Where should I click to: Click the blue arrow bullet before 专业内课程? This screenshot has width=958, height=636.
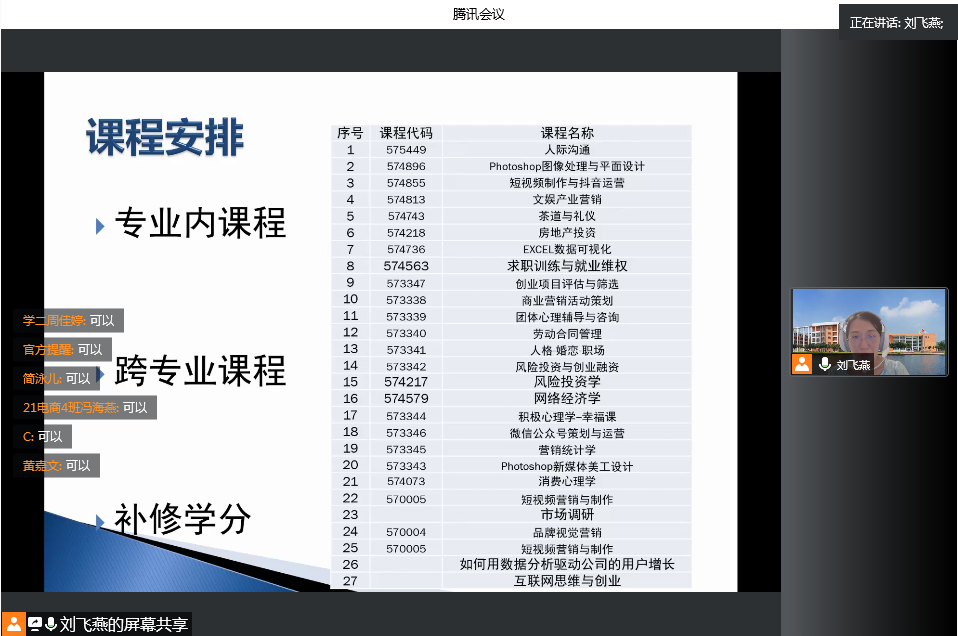[100, 226]
